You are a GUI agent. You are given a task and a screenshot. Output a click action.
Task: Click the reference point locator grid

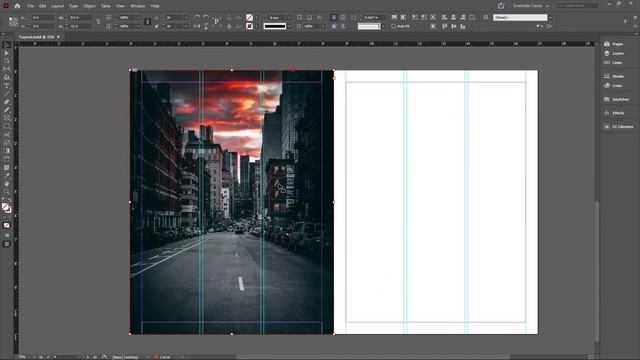coord(13,22)
